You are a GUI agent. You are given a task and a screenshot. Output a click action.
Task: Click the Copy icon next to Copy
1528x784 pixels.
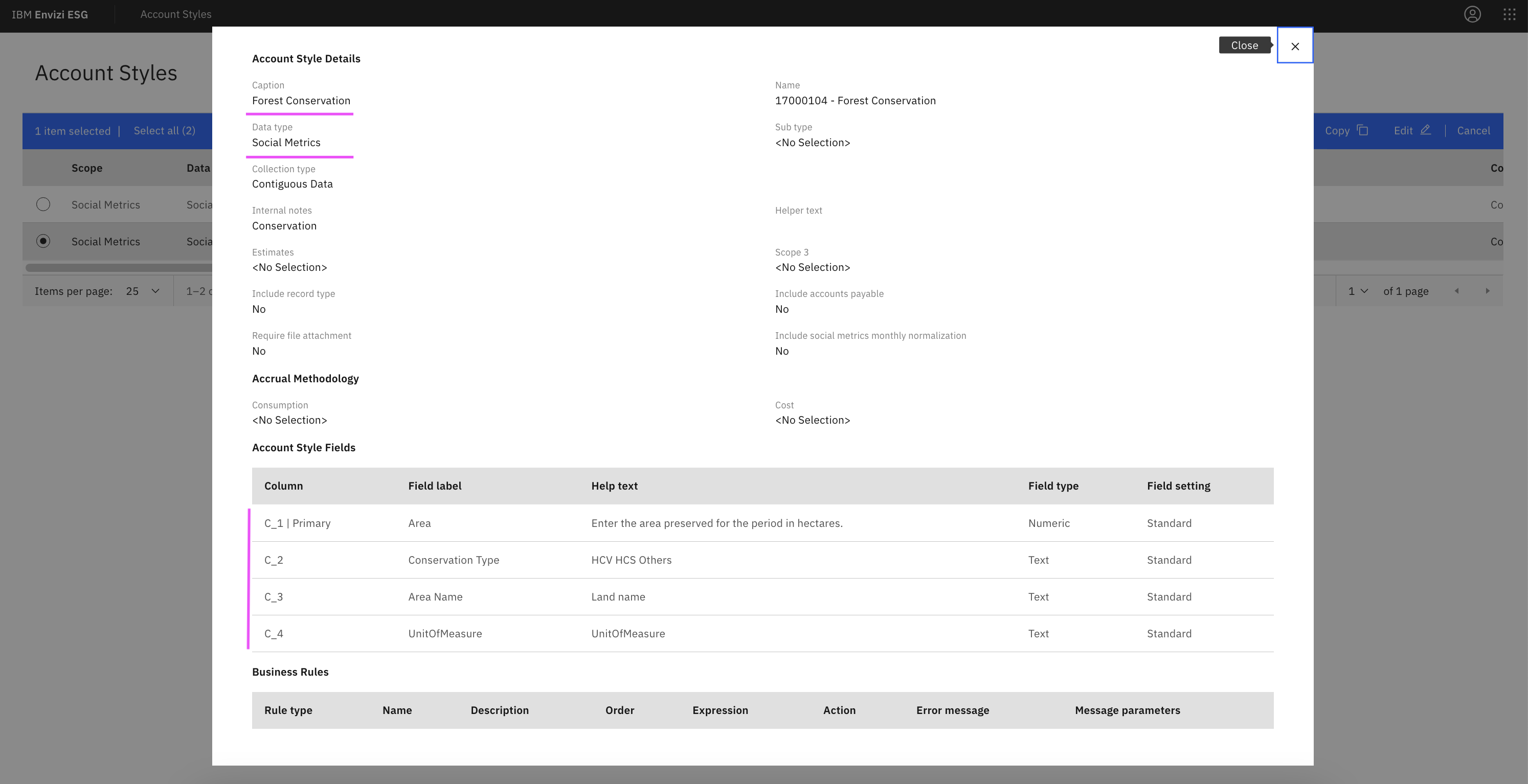[1362, 130]
